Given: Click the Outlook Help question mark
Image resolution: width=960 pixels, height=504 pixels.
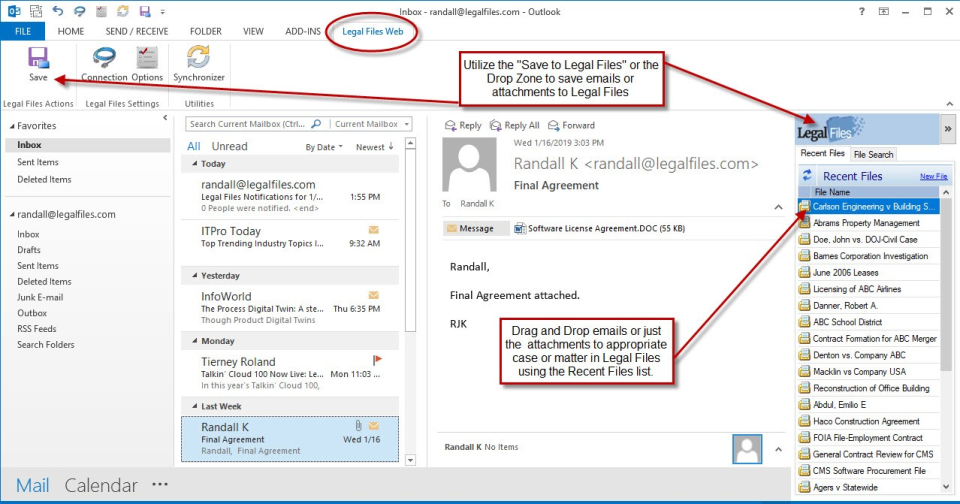Looking at the screenshot, I should pyautogui.click(x=861, y=11).
